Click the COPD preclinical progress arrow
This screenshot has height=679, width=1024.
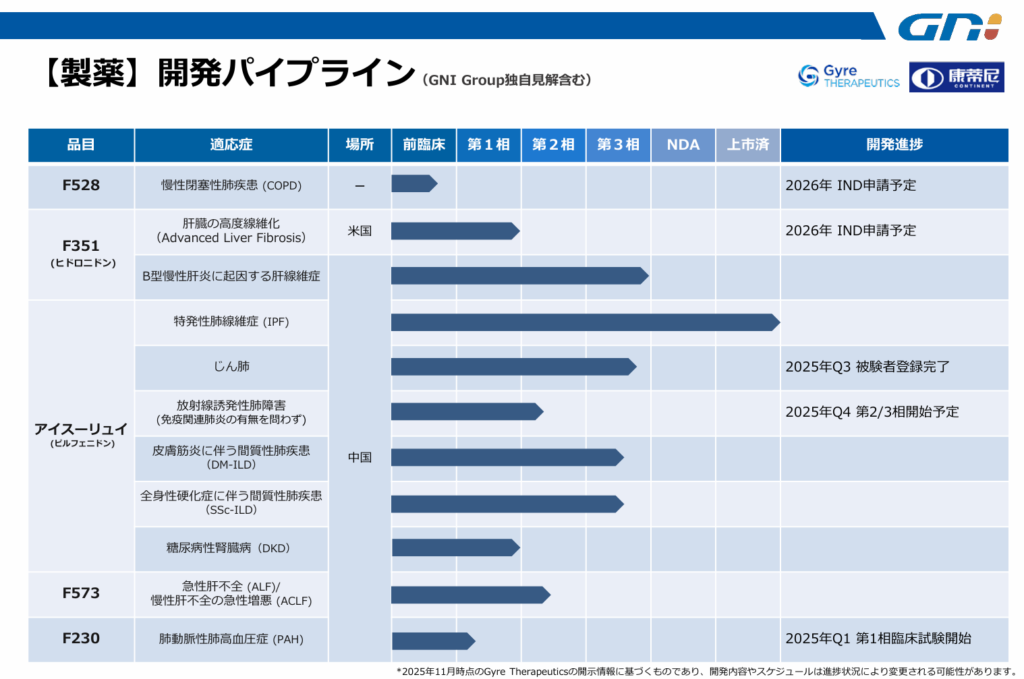(x=413, y=184)
